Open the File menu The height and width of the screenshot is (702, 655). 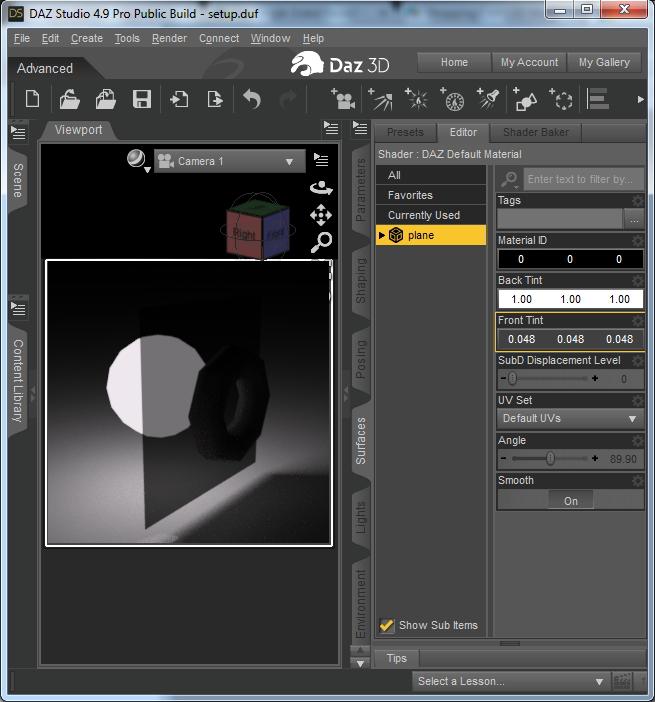[22, 39]
